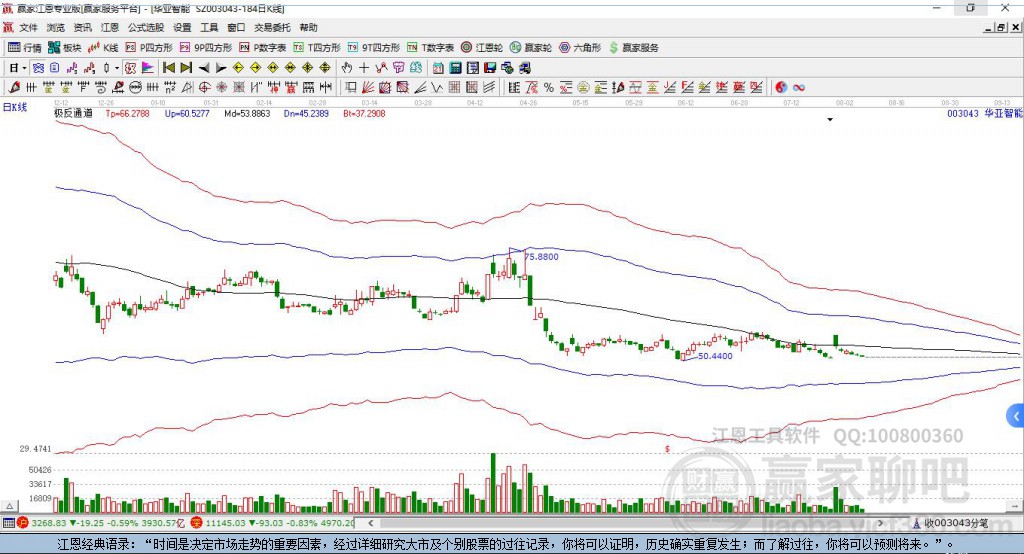The height and width of the screenshot is (554, 1024).
Task: Expand side panel with blue chevron tab
Action: tap(1016, 416)
